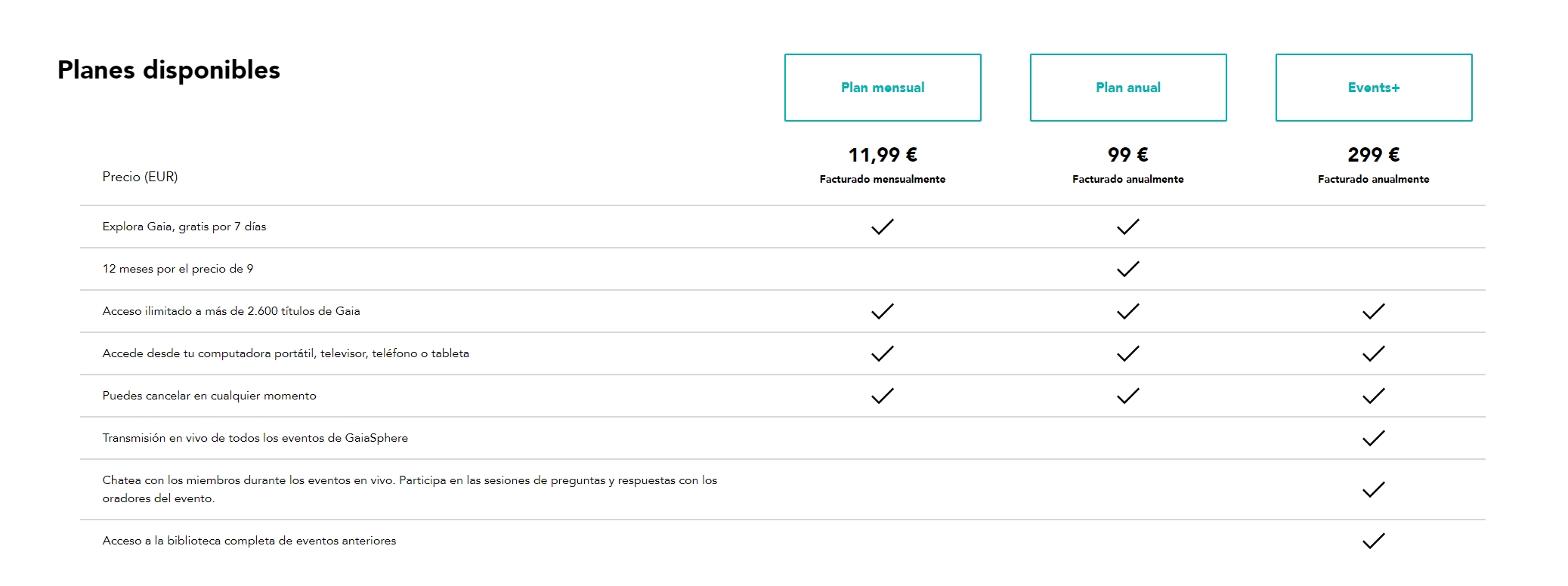Image resolution: width=1568 pixels, height=586 pixels.
Task: Click the Explora Gaia, gratis por 7 días text
Action: coord(184,227)
